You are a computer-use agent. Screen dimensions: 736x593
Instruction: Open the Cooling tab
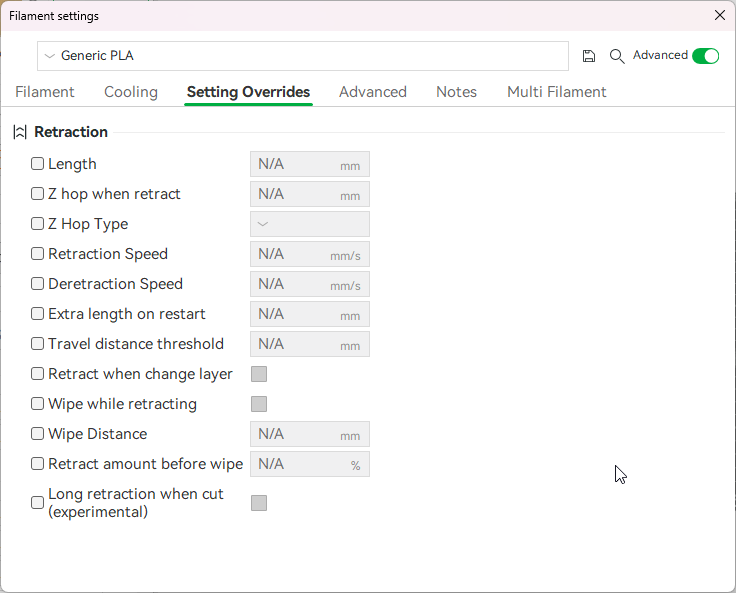click(131, 92)
